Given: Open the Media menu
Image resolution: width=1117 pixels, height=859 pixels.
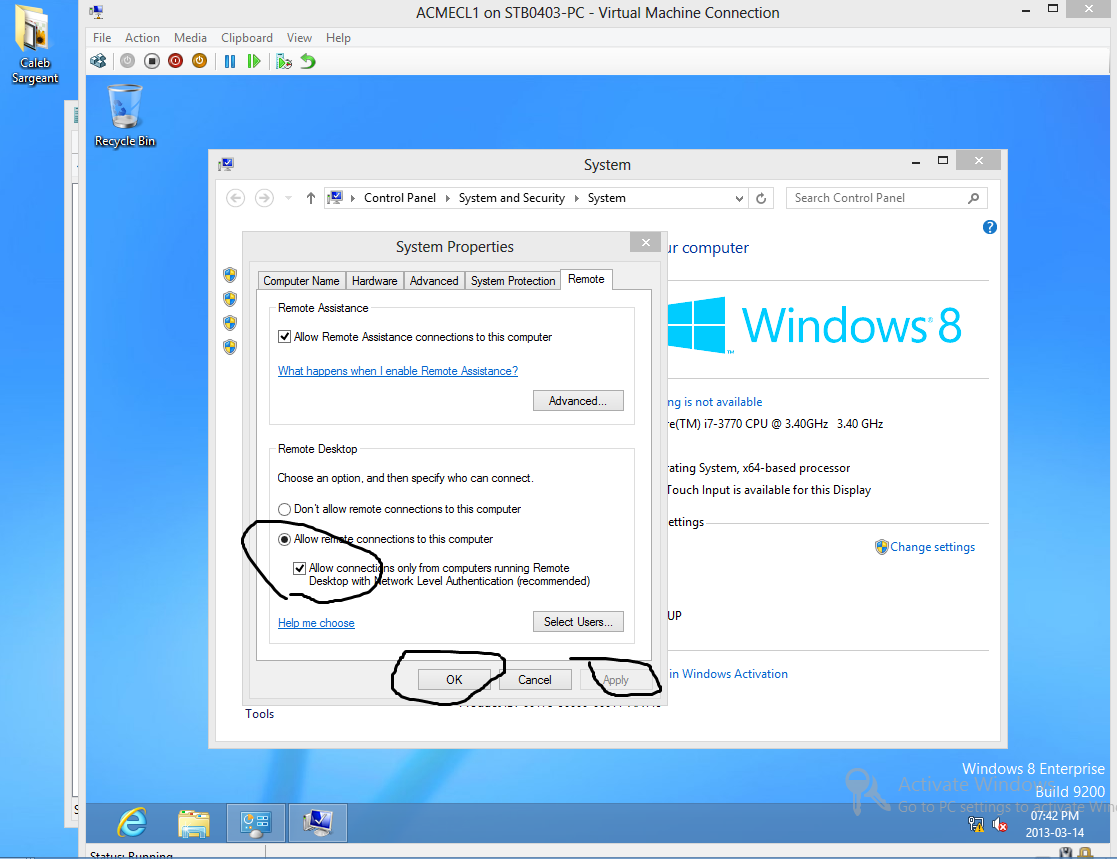Looking at the screenshot, I should (x=190, y=38).
